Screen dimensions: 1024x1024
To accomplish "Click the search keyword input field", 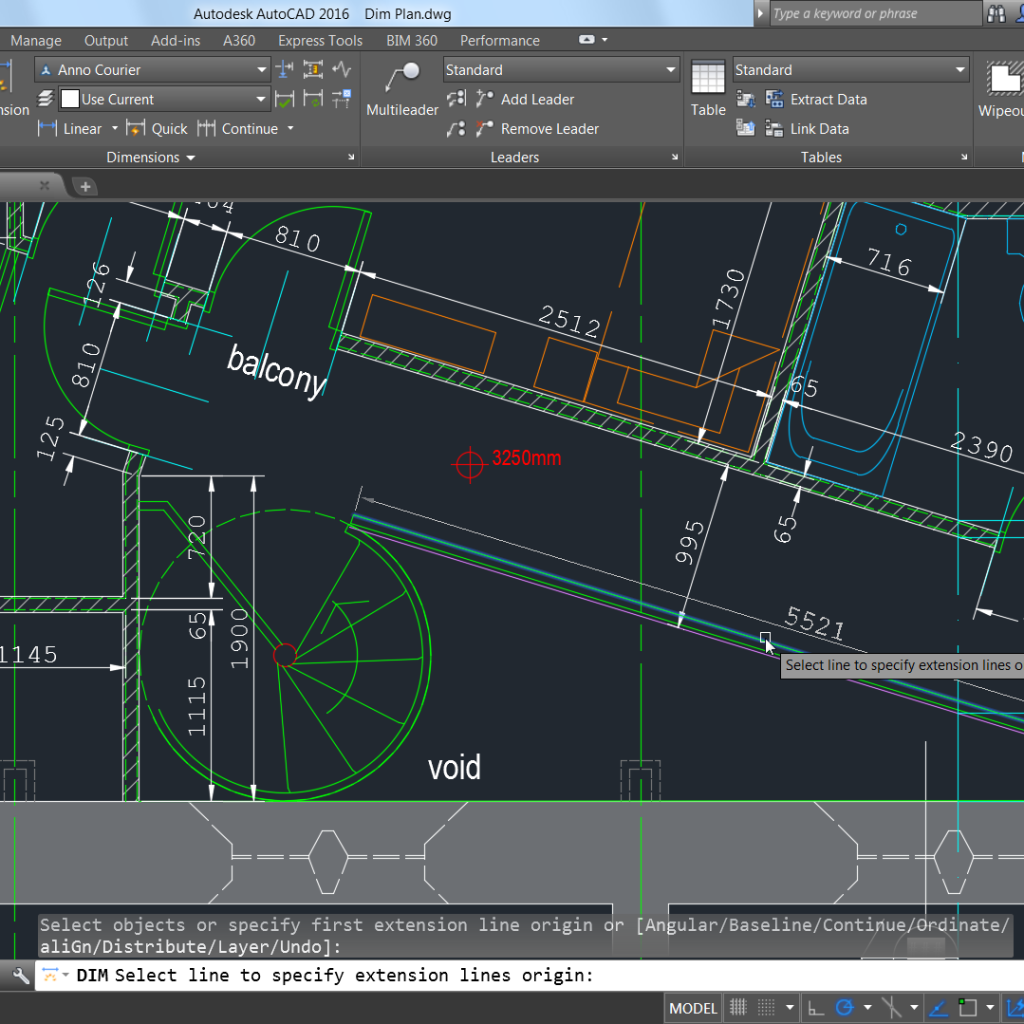I will (875, 14).
